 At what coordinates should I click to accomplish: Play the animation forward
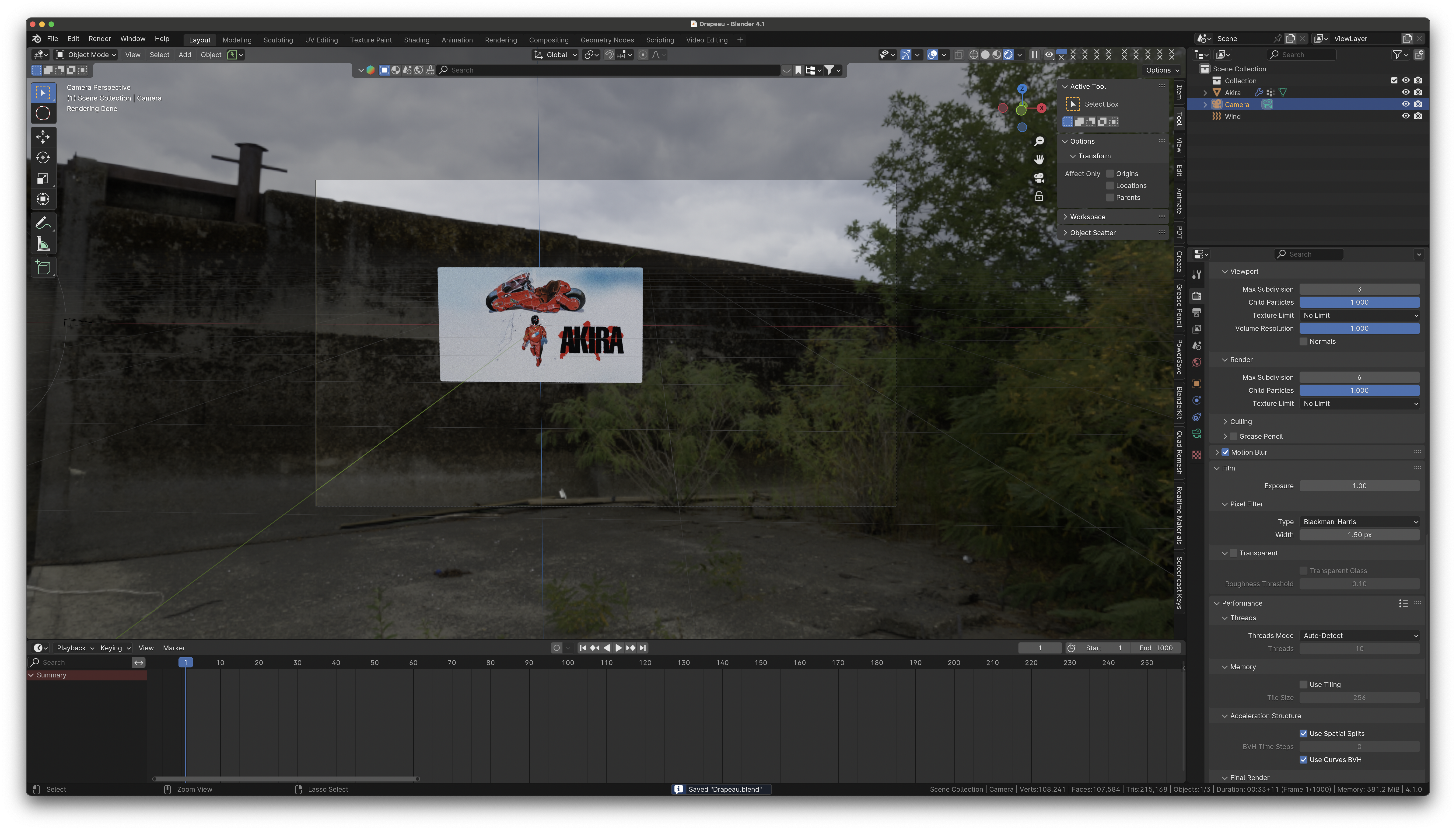[x=619, y=648]
